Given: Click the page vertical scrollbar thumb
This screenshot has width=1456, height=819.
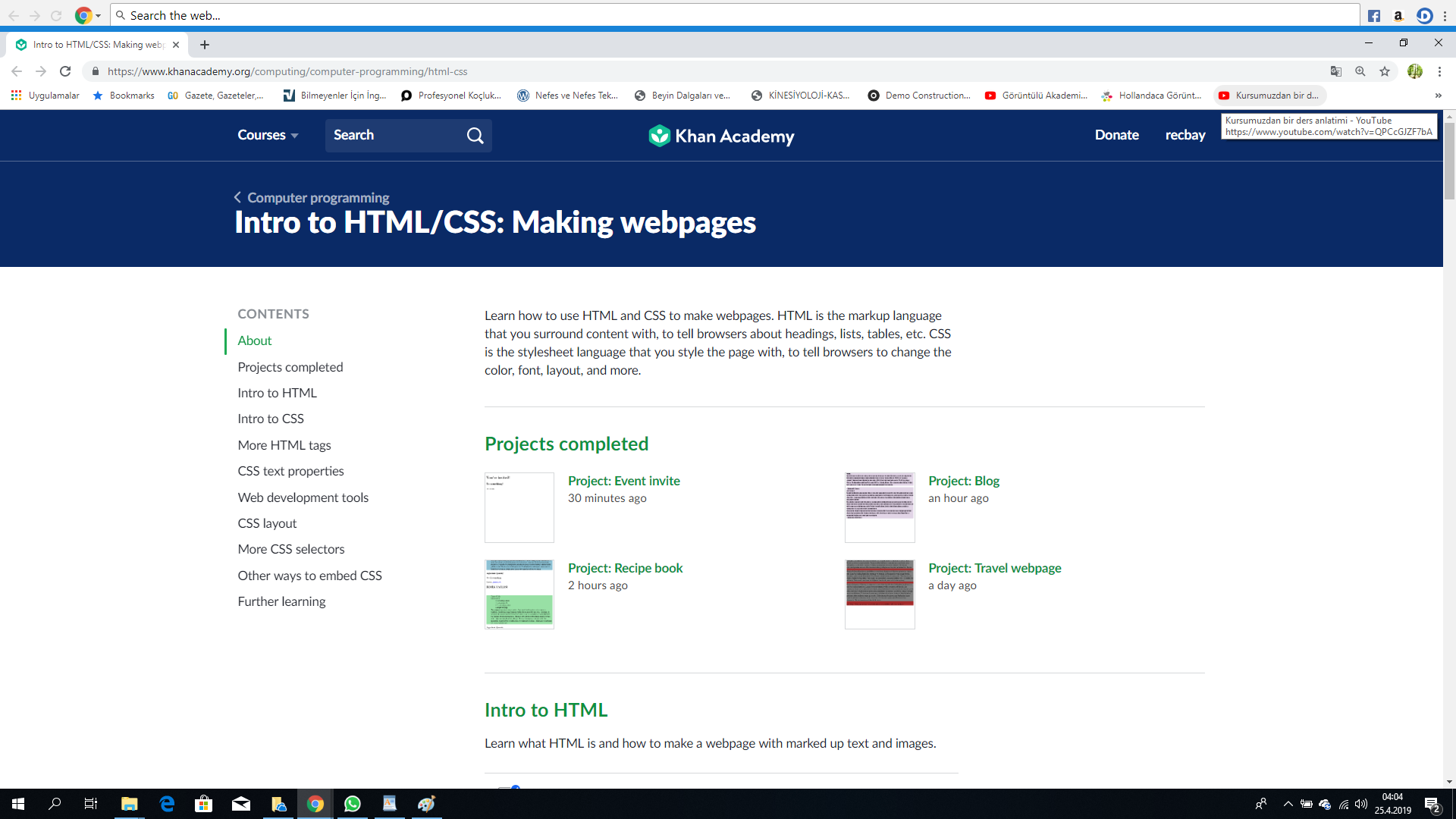Looking at the screenshot, I should pyautogui.click(x=1449, y=161).
